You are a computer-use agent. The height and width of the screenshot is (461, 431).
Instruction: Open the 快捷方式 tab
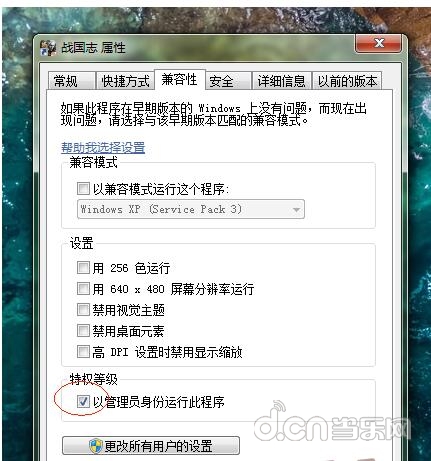[125, 81]
